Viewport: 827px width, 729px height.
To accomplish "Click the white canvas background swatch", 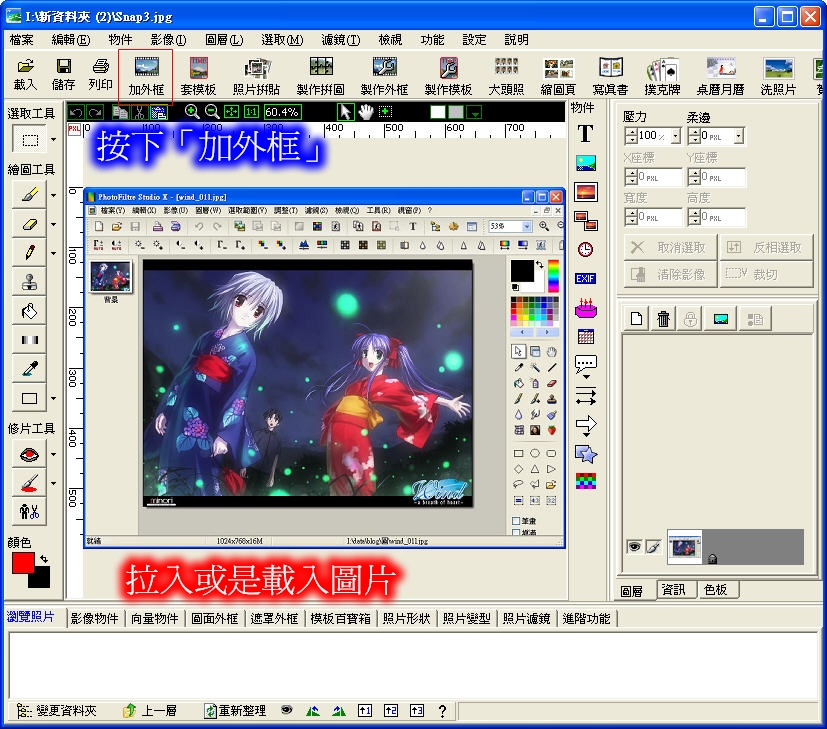I will click(x=438, y=112).
